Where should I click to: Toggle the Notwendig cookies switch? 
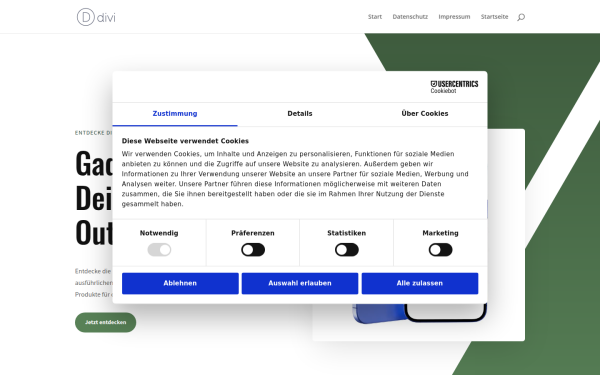click(159, 250)
